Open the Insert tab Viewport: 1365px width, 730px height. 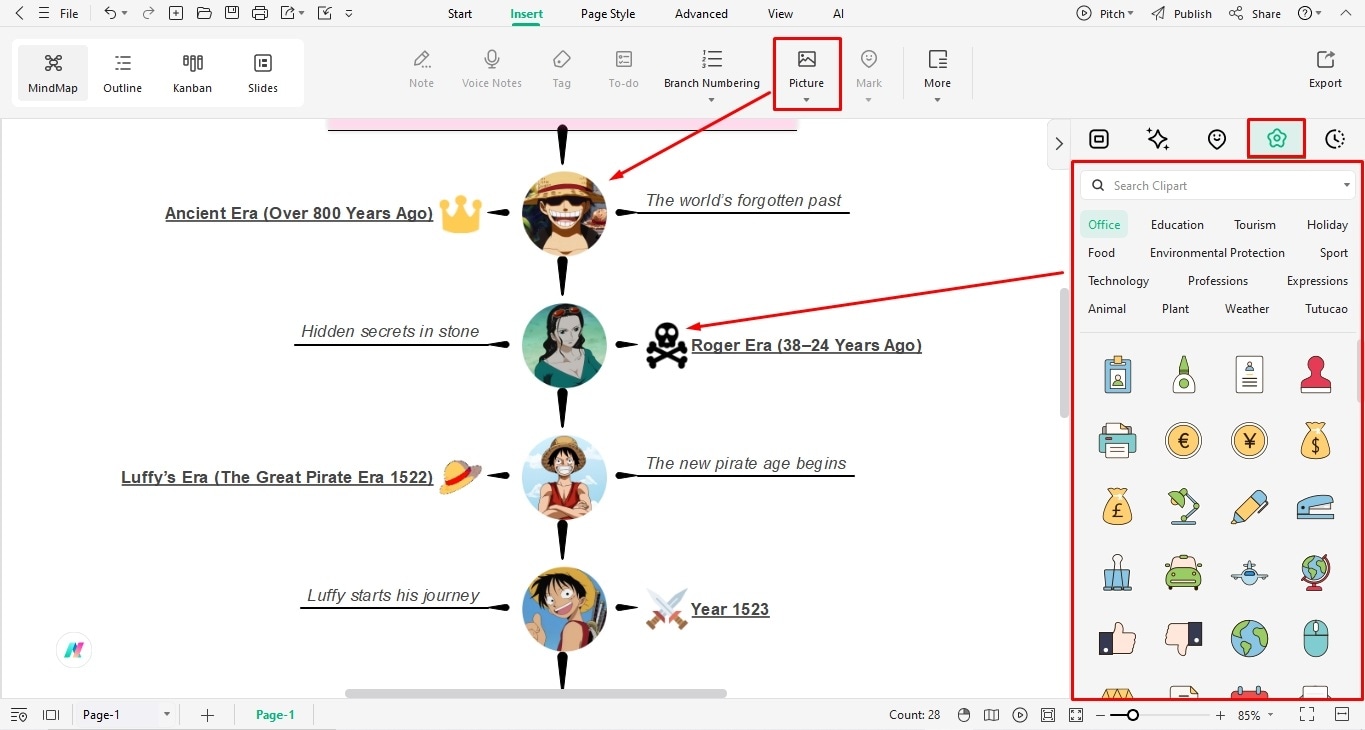pos(527,14)
